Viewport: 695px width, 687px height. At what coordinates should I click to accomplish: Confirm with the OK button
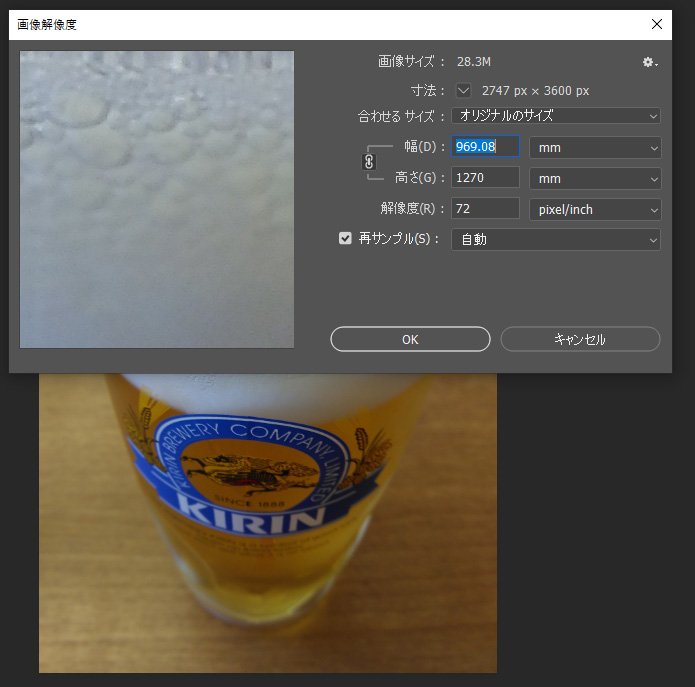pos(410,340)
